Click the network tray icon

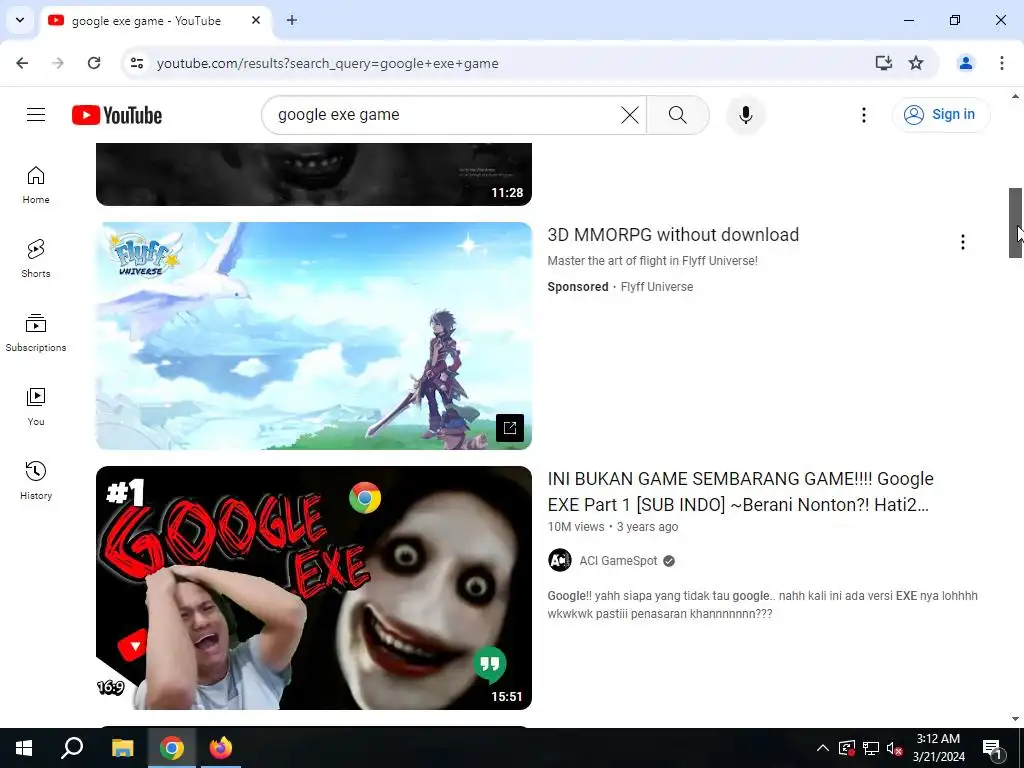(870, 748)
